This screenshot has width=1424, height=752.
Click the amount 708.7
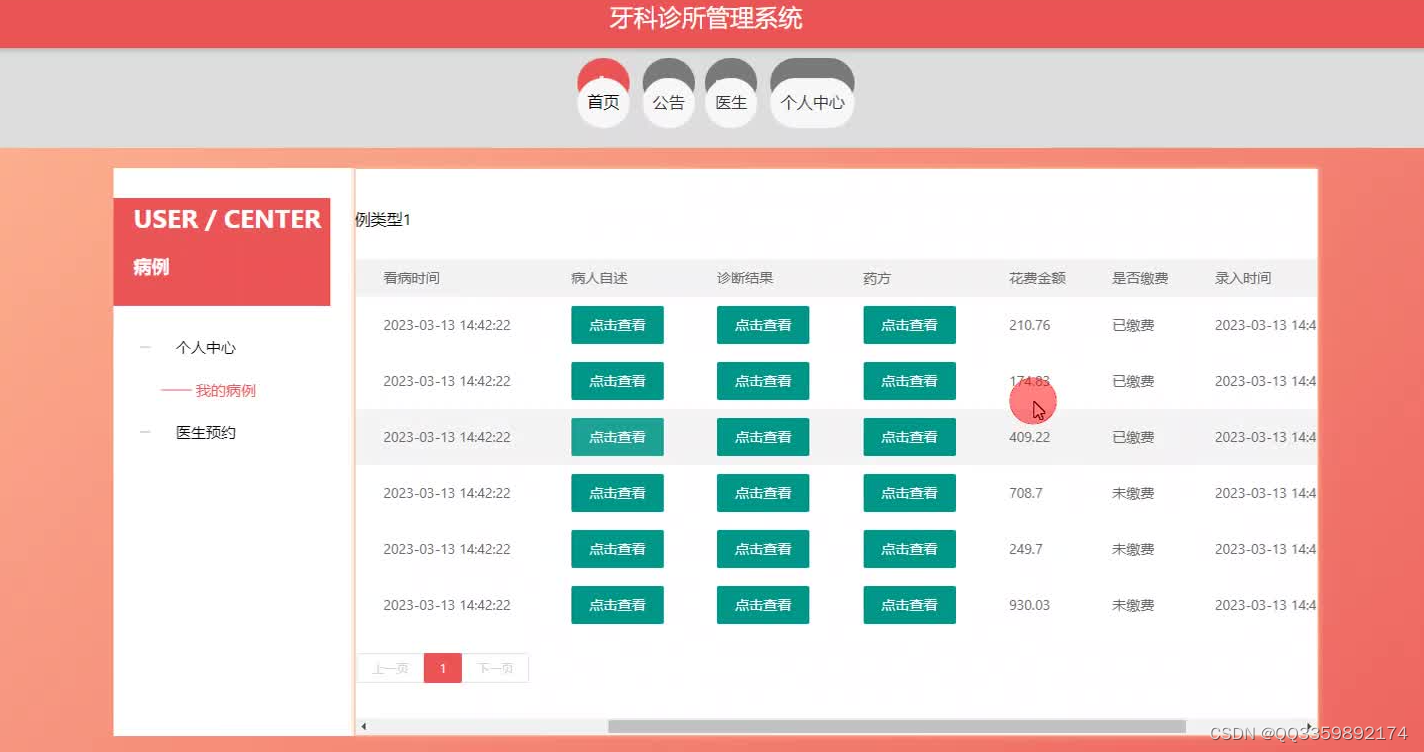pos(1026,493)
